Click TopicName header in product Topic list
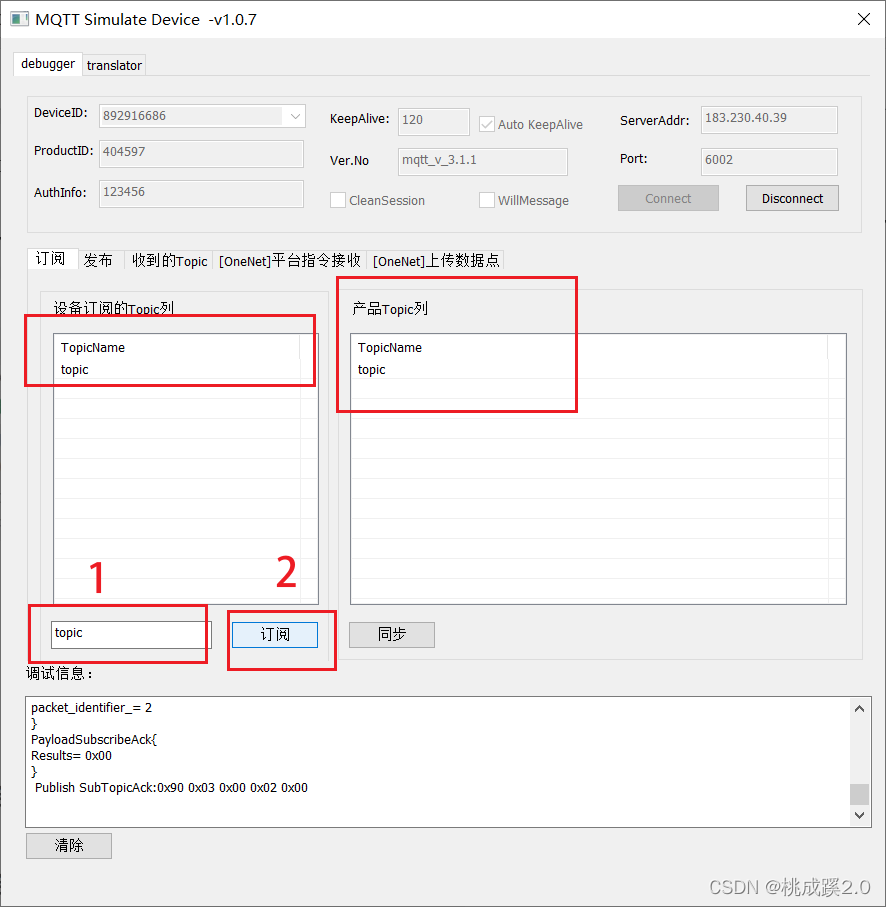This screenshot has height=907, width=886. click(589, 348)
